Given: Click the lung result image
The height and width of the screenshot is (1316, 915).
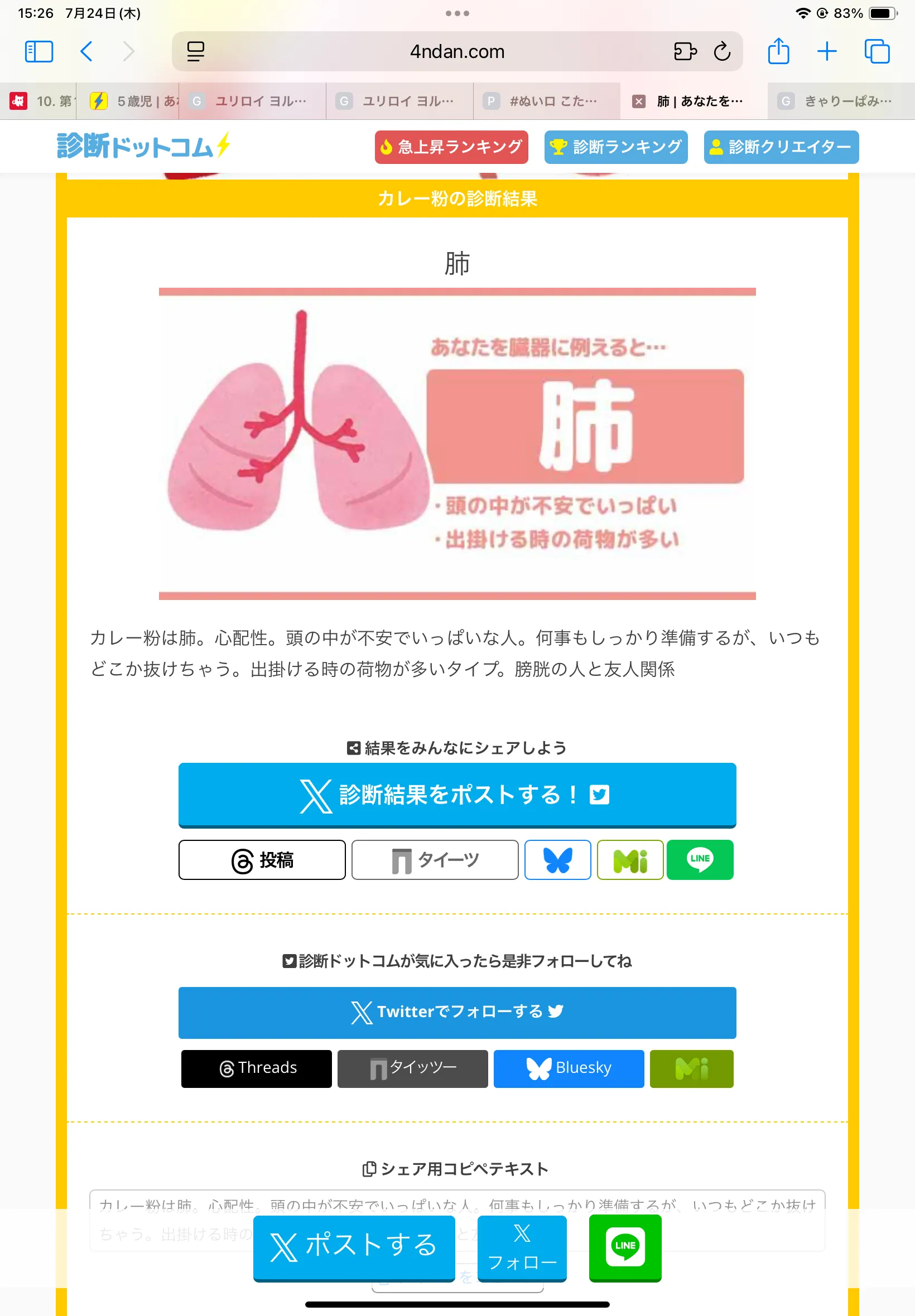Looking at the screenshot, I should click(457, 444).
